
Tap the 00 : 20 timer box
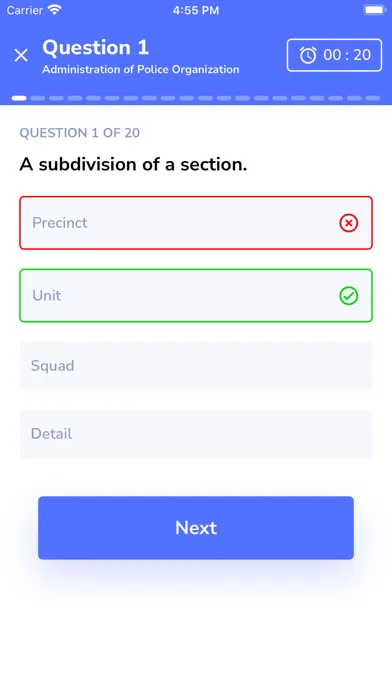pyautogui.click(x=334, y=55)
